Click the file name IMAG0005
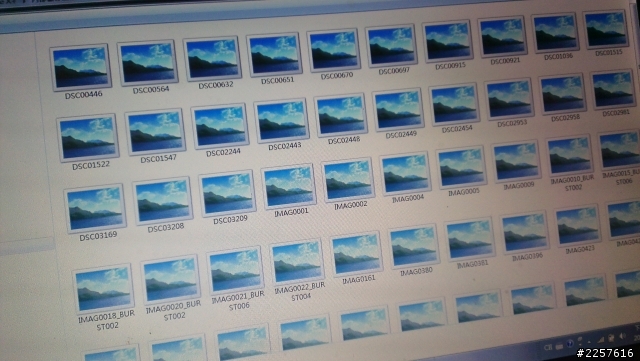The height and width of the screenshot is (361, 640). click(x=464, y=192)
